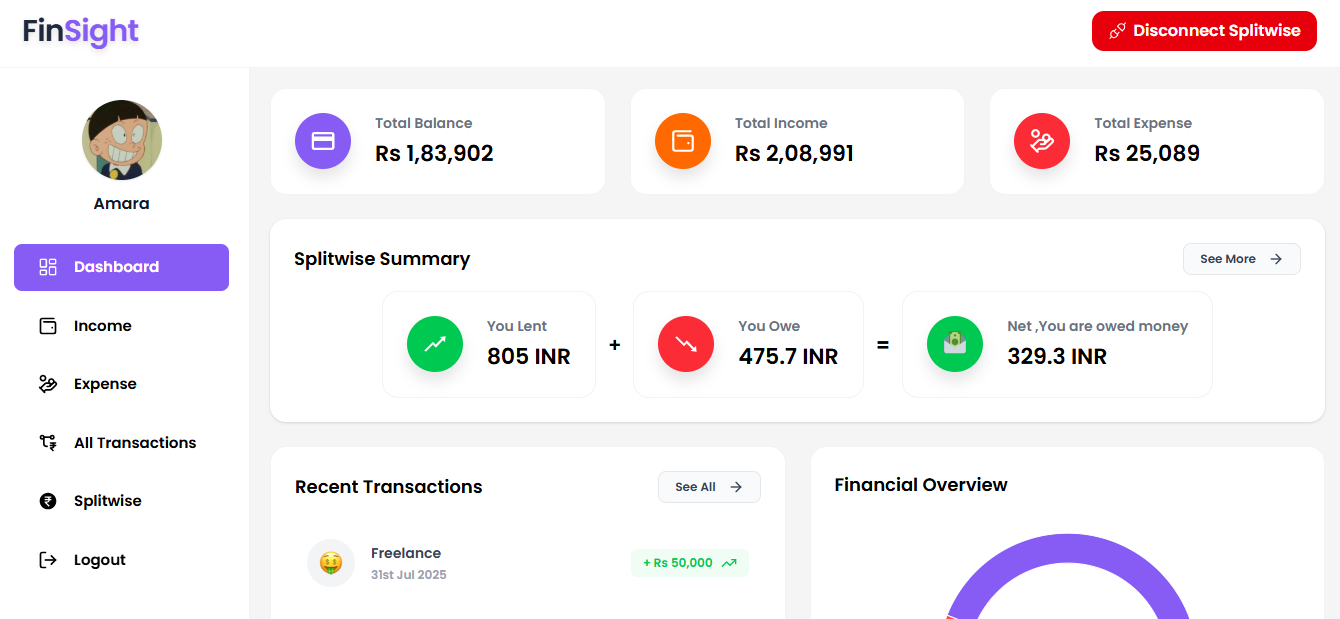The image size is (1340, 619).
Task: Click the Disconnect Splitwise button
Action: pos(1204,31)
